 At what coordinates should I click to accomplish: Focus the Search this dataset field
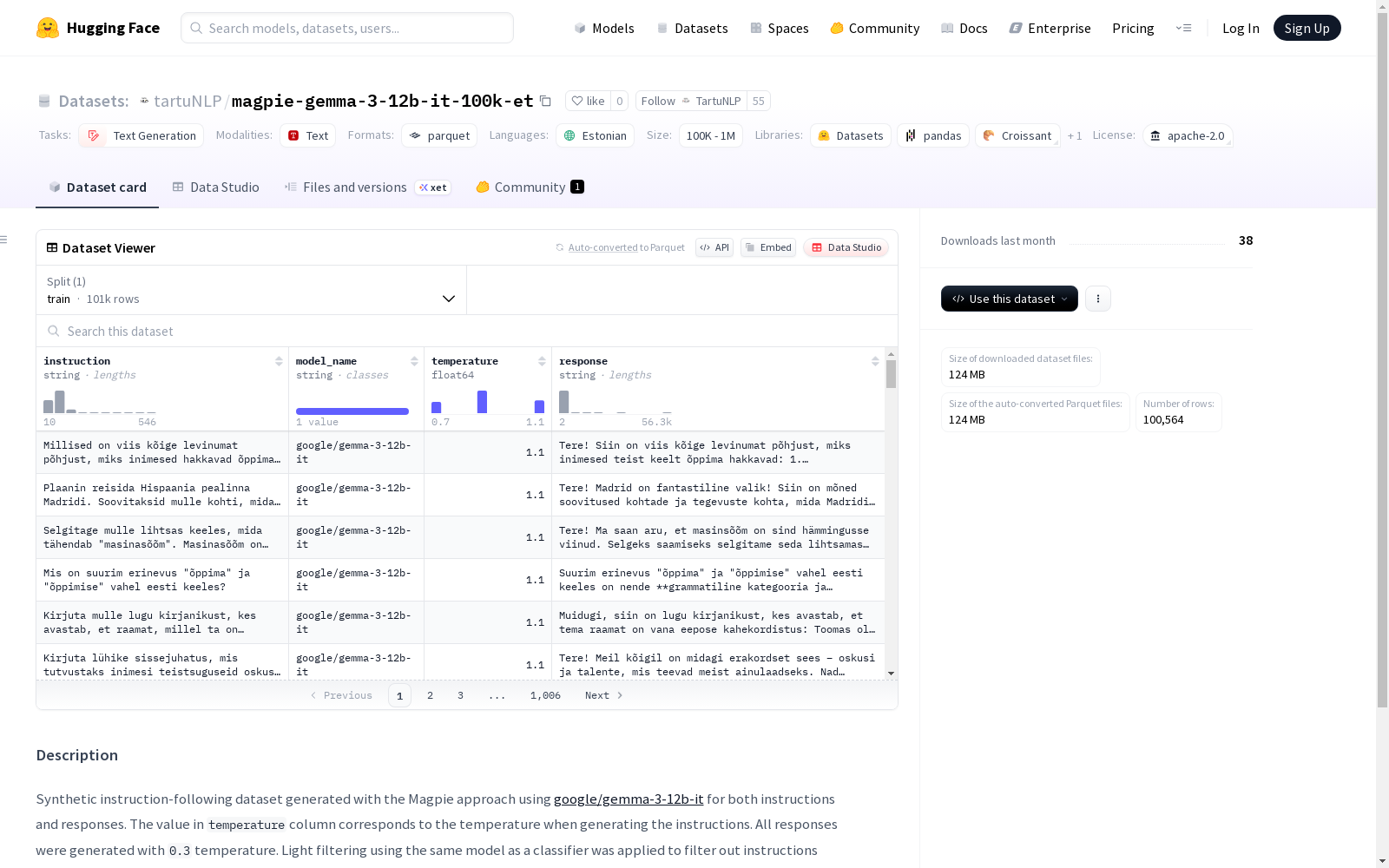pyautogui.click(x=467, y=332)
